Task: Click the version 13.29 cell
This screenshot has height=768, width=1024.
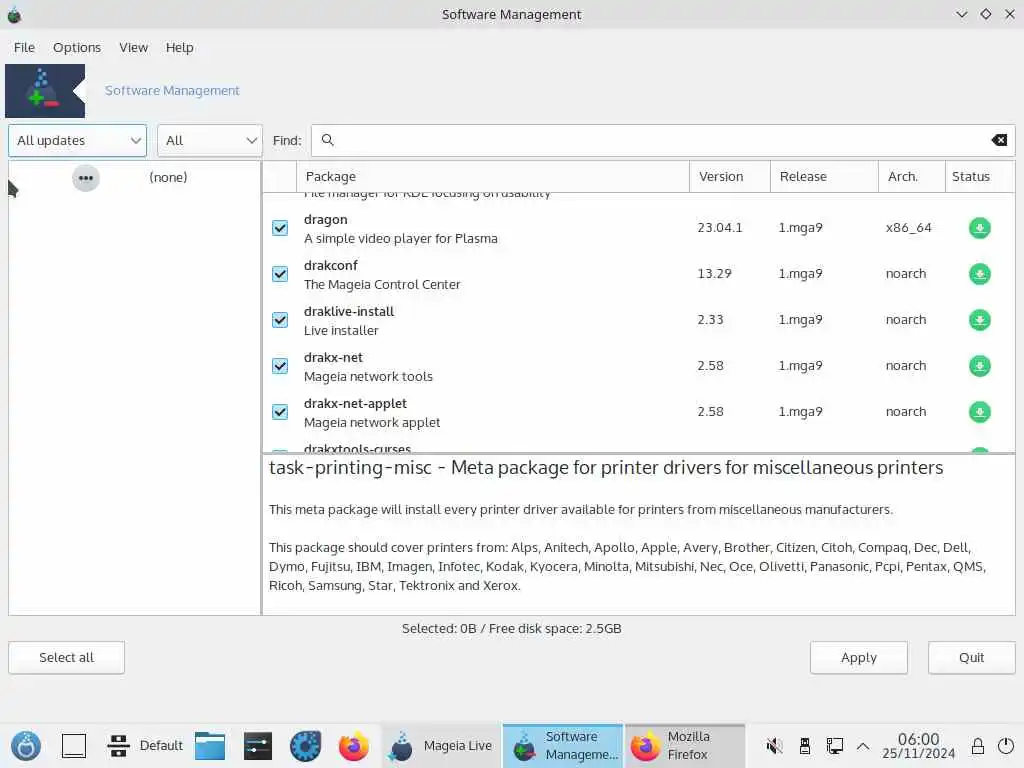Action: pos(714,274)
